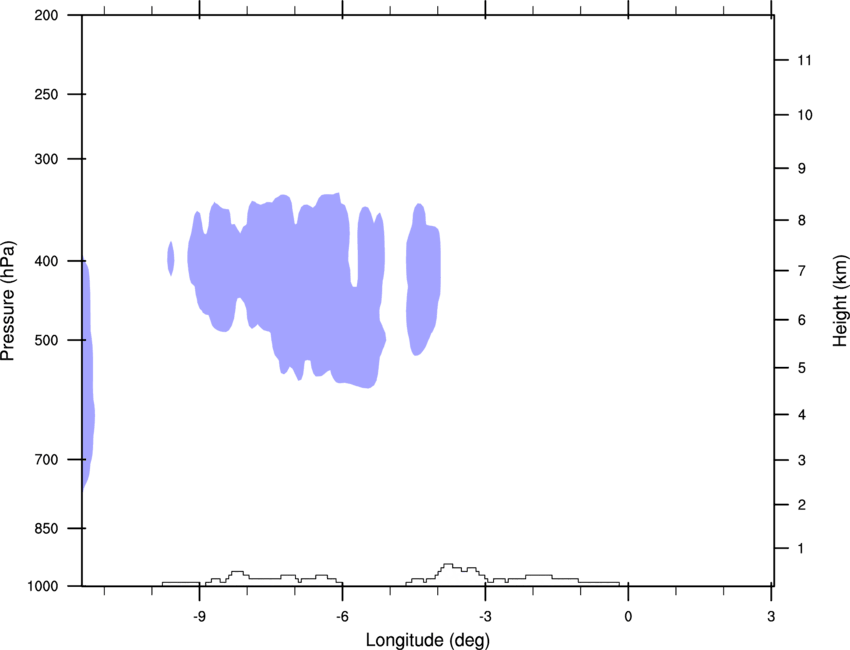The width and height of the screenshot is (850, 650).
Task: Click the 'Longitude (deg)' axis title
Action: pyautogui.click(x=428, y=640)
